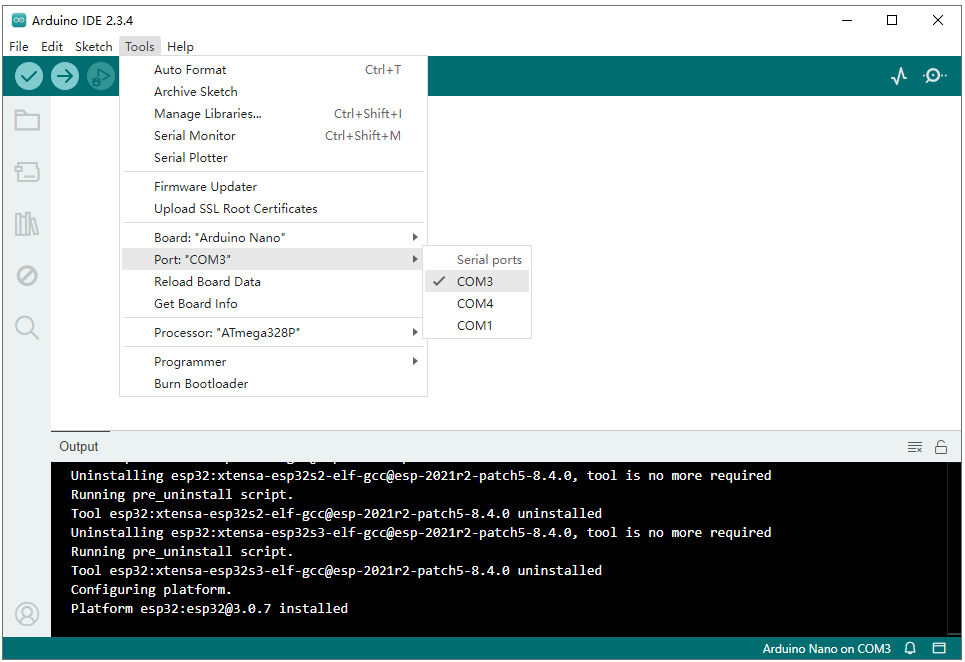Open Serial Monitor icon in toolbar
Screen dimensions: 965x662
(934, 76)
